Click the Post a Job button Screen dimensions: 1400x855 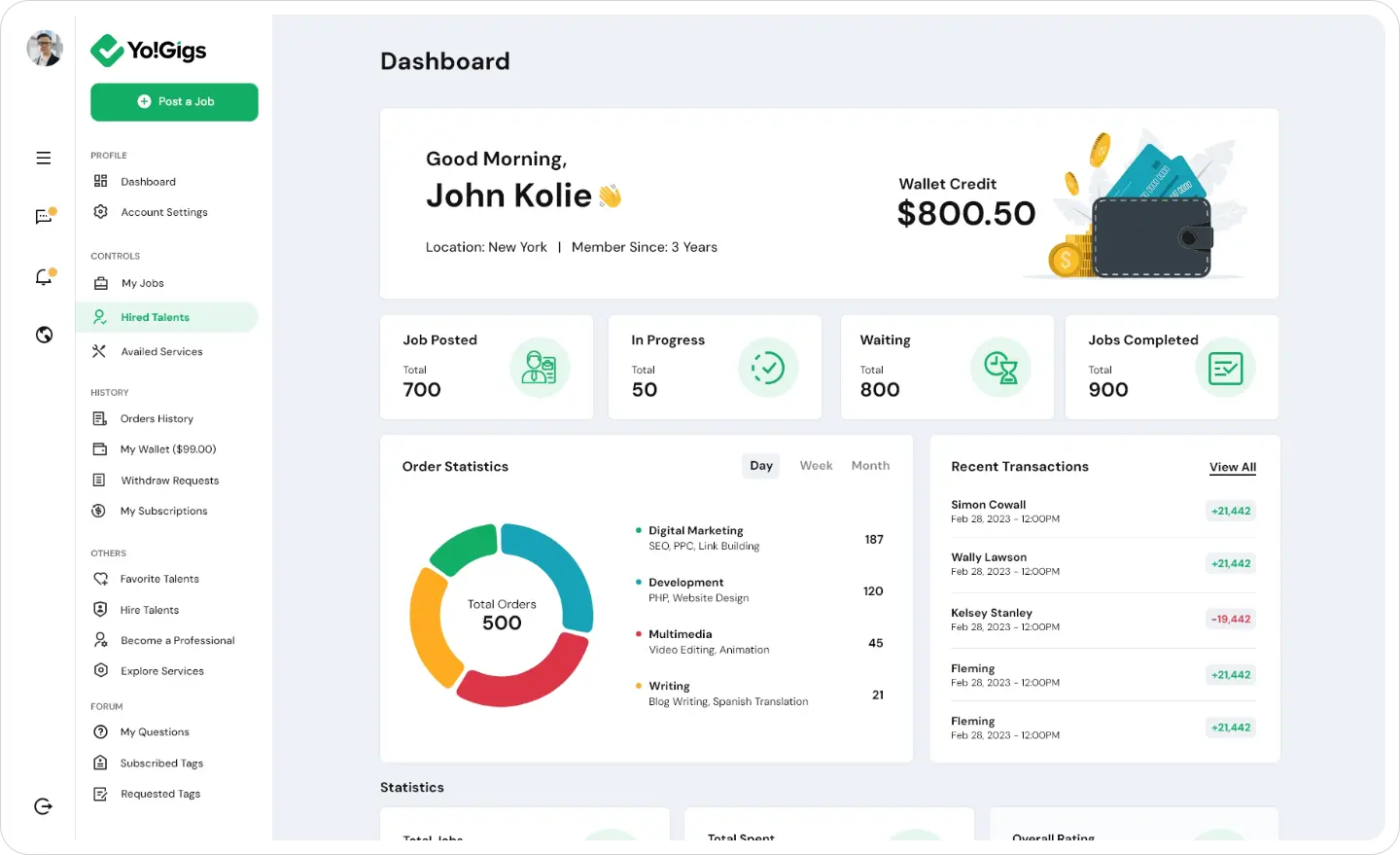(174, 102)
